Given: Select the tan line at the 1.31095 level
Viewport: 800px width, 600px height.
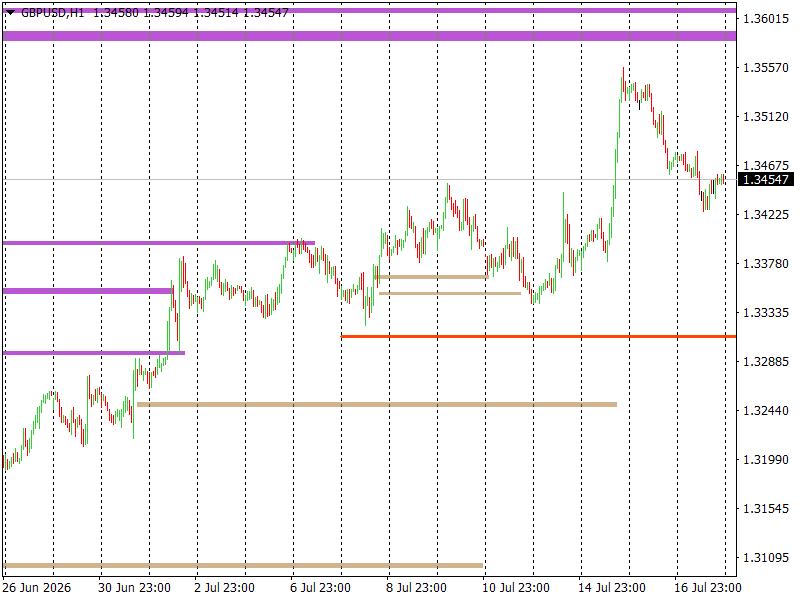Looking at the screenshot, I should click(243, 565).
